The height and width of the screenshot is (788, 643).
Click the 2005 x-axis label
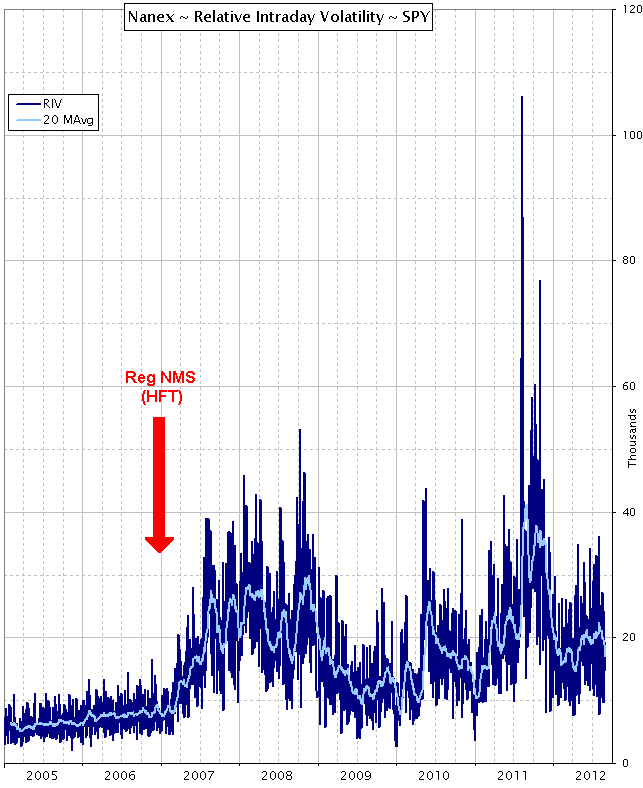42,775
